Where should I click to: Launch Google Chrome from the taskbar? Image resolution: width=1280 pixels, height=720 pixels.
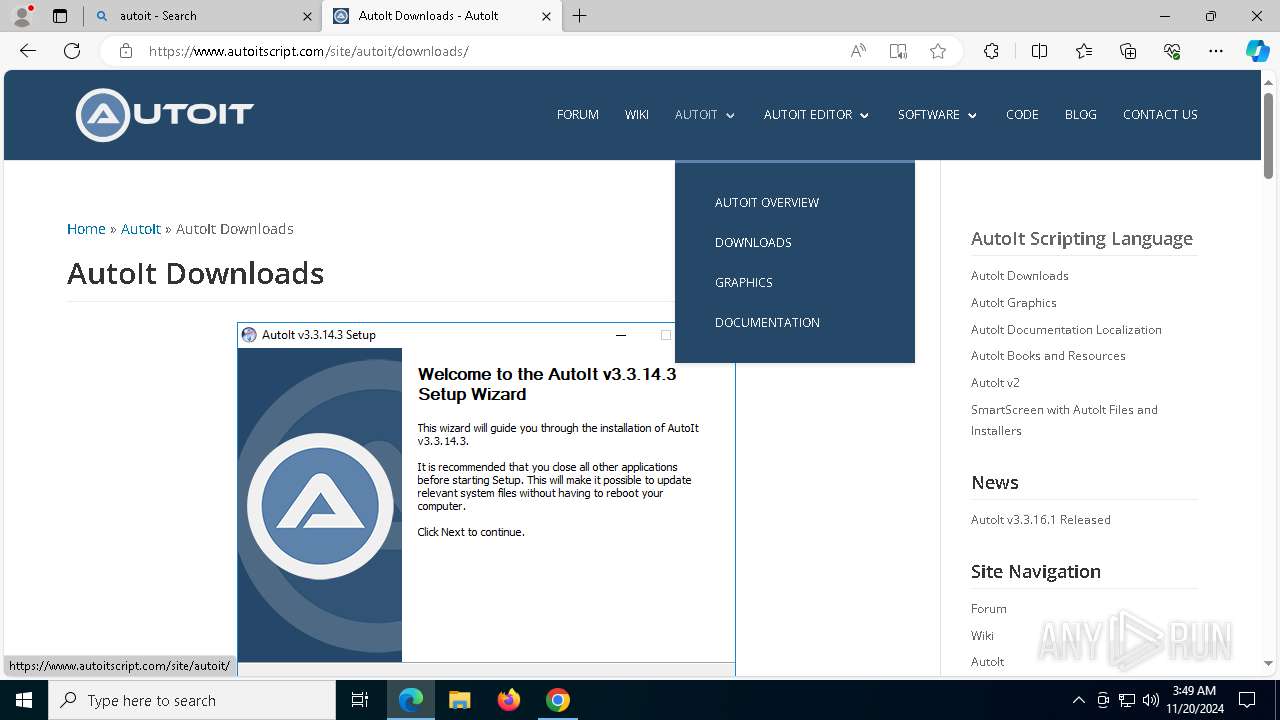pos(558,700)
